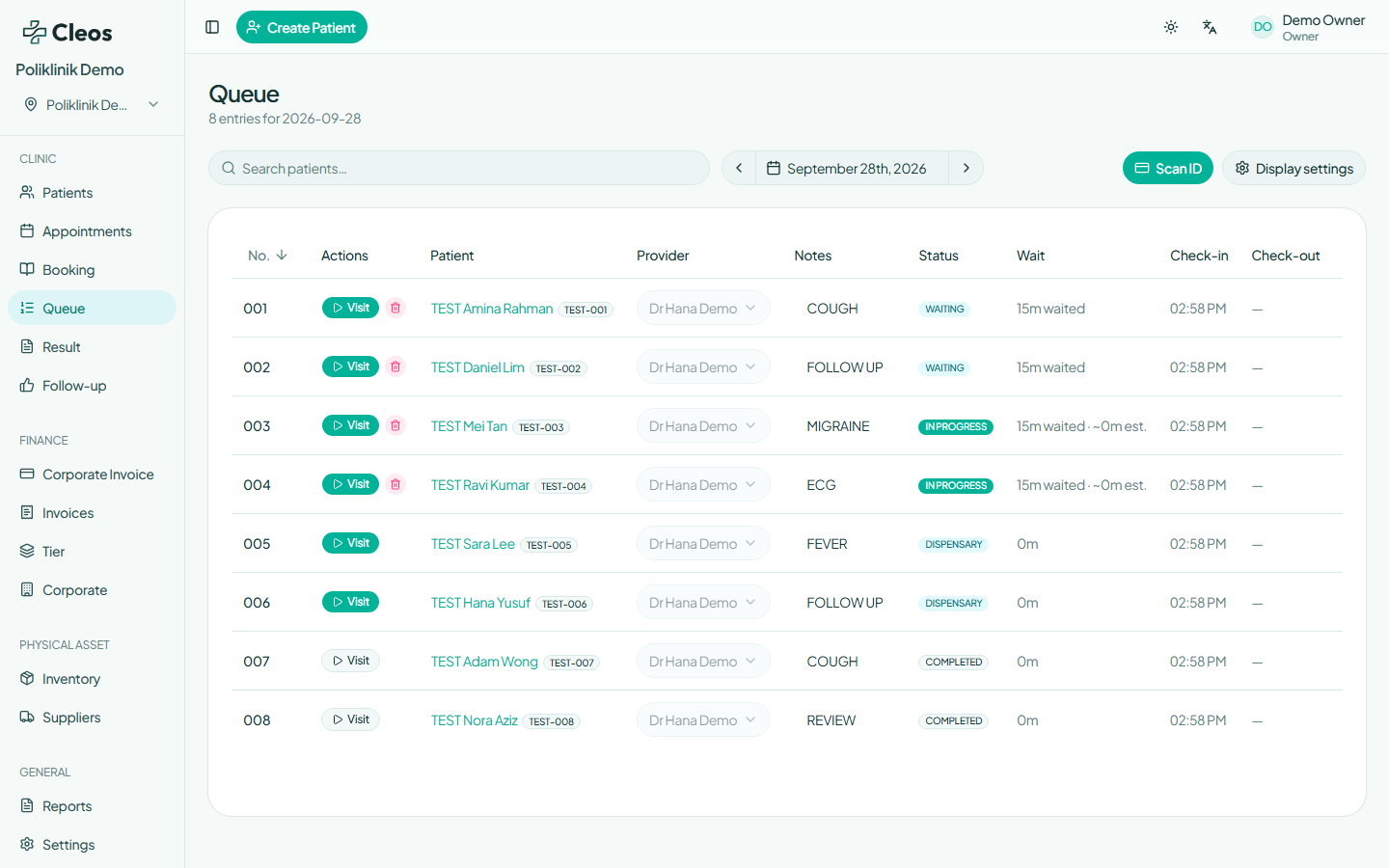Open provider dropdown for row 005

click(703, 544)
